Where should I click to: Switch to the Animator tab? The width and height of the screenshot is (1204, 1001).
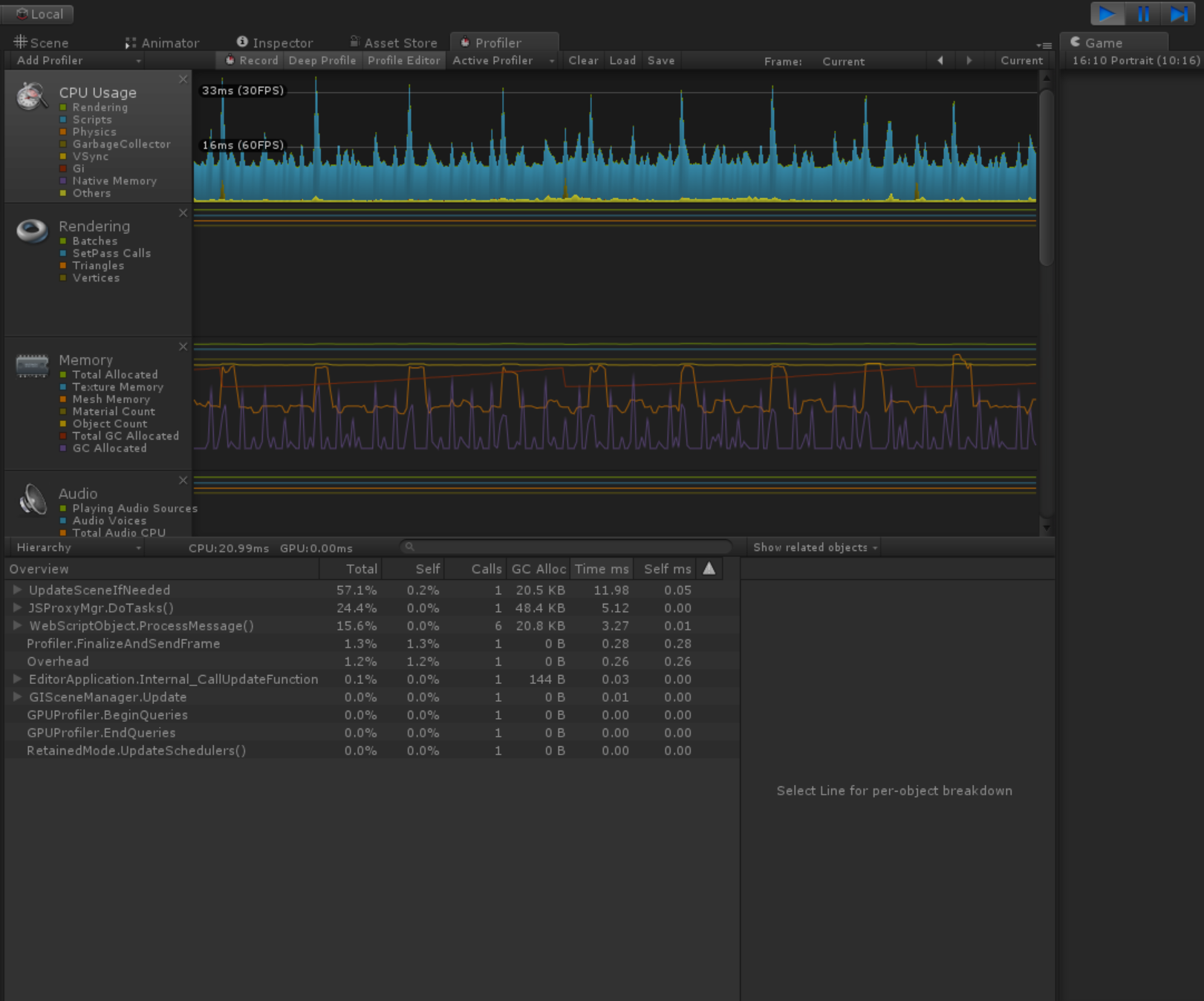click(x=162, y=43)
